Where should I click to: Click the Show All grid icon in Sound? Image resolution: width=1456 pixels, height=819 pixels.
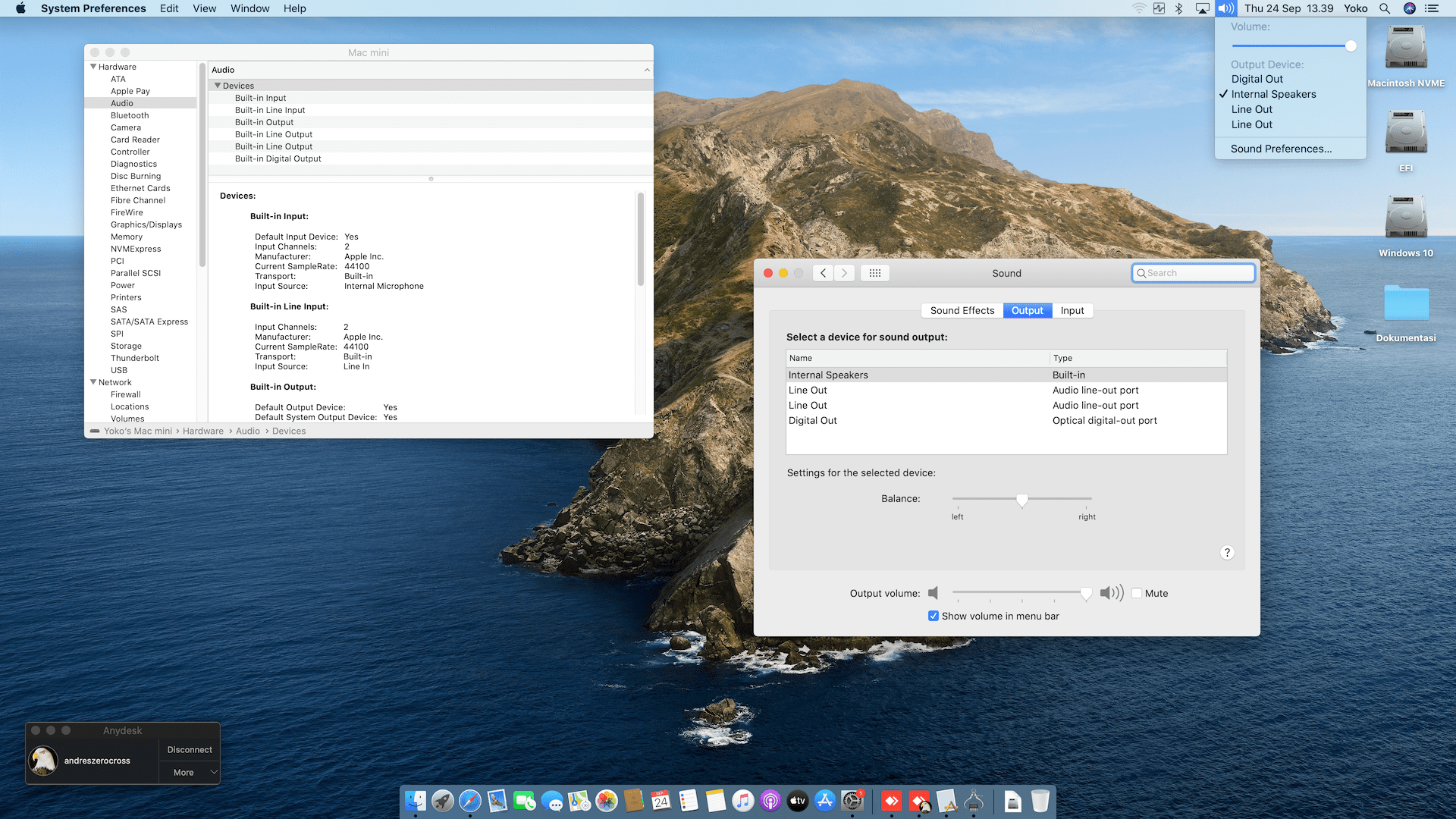(x=874, y=273)
